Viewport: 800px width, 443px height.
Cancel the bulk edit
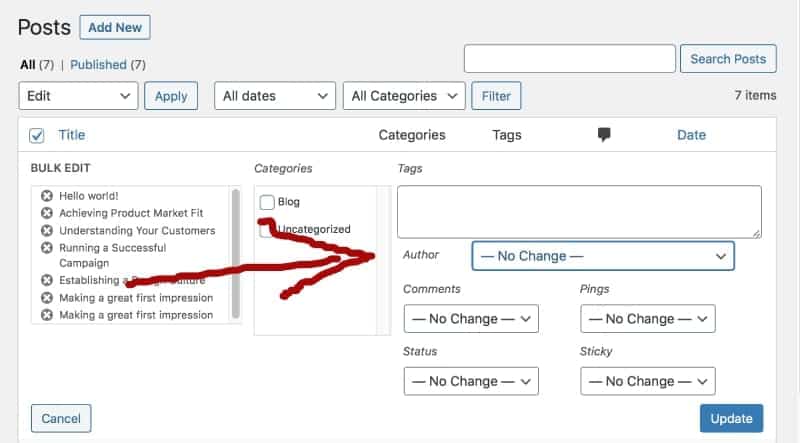61,417
